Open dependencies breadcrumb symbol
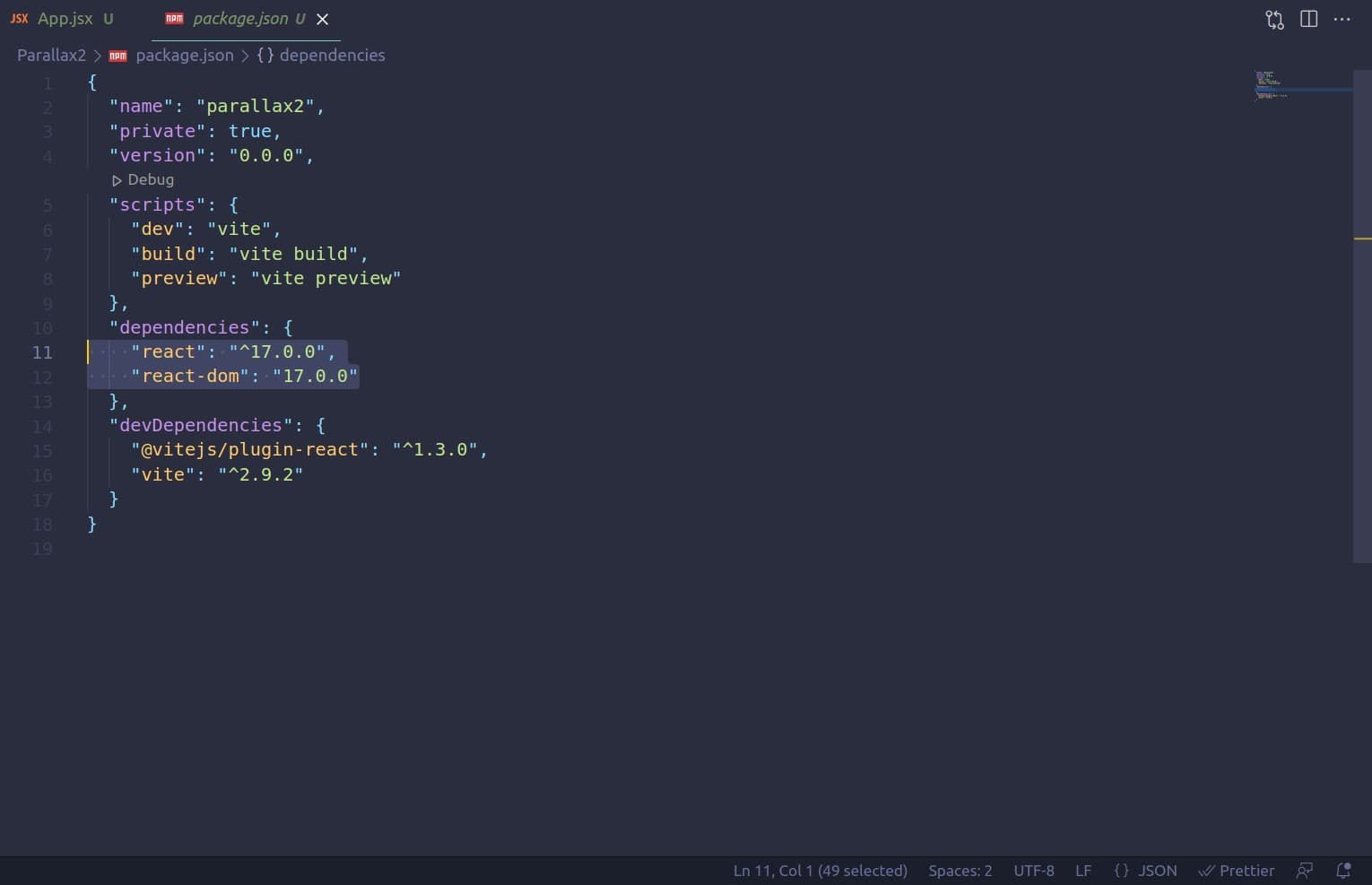 pos(331,56)
